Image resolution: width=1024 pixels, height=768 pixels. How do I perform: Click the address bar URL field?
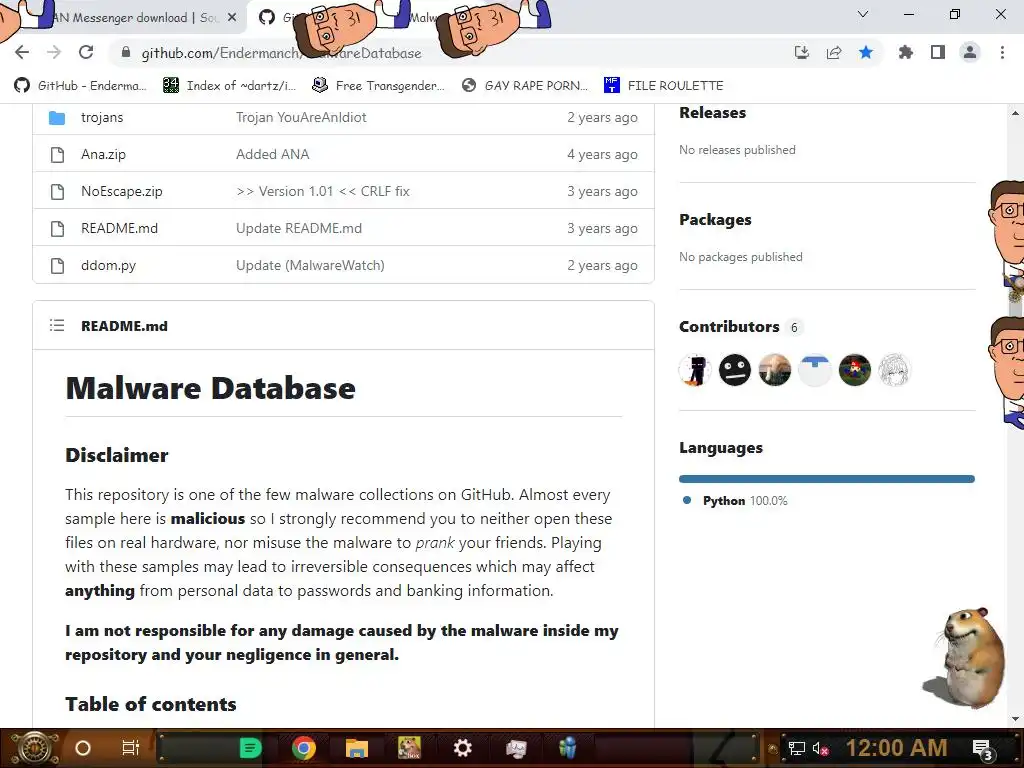click(x=451, y=53)
